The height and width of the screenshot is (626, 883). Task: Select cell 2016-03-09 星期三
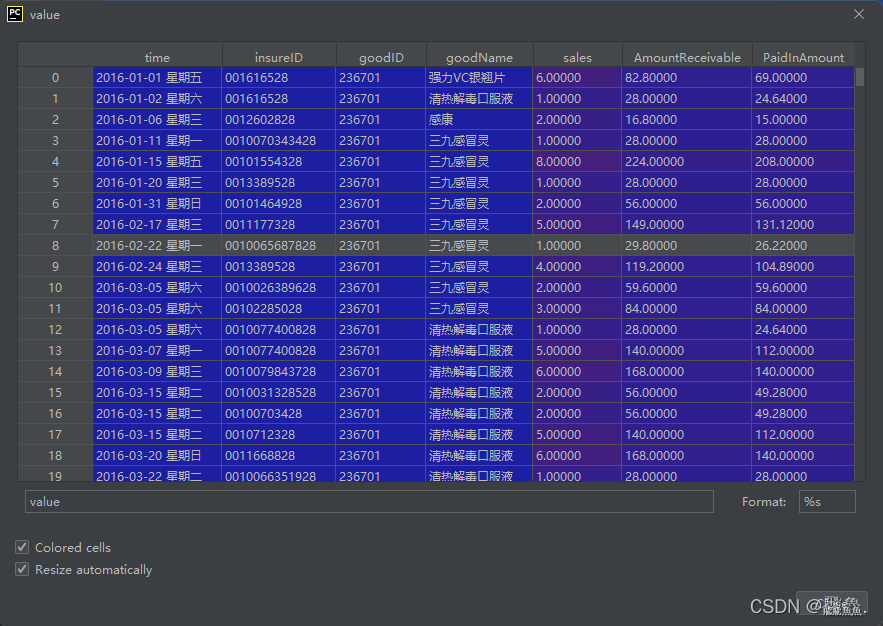pos(157,372)
